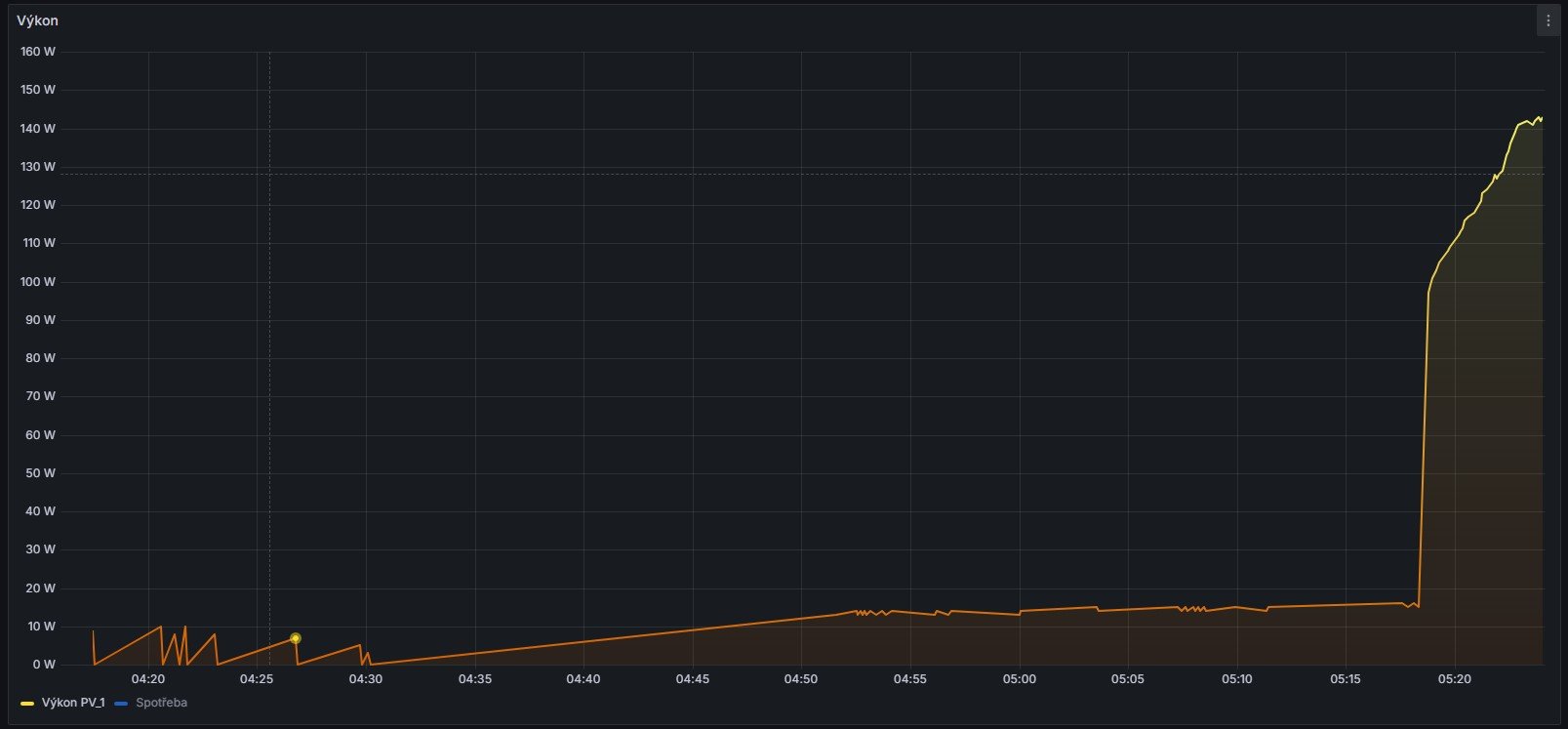Click the 04:20 time axis label
Viewport: 1568px width, 729px height.
coord(148,679)
